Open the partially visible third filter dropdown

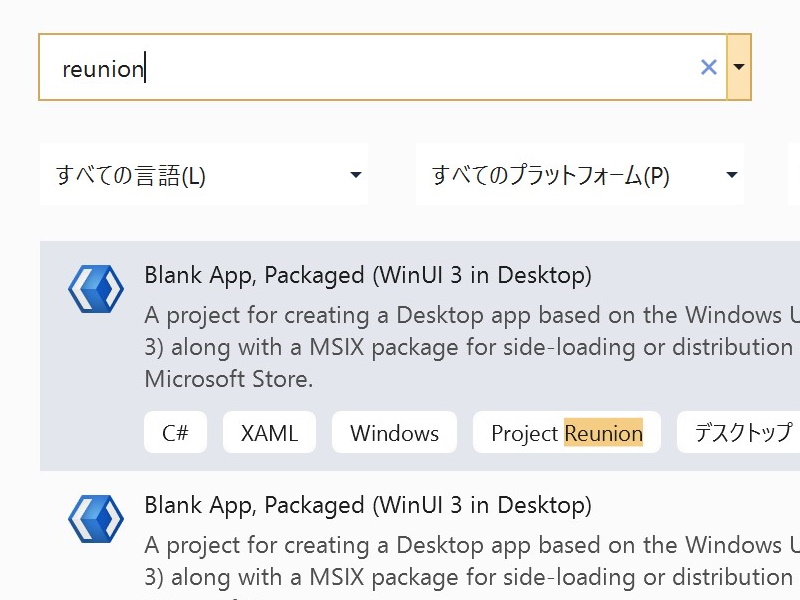794,174
